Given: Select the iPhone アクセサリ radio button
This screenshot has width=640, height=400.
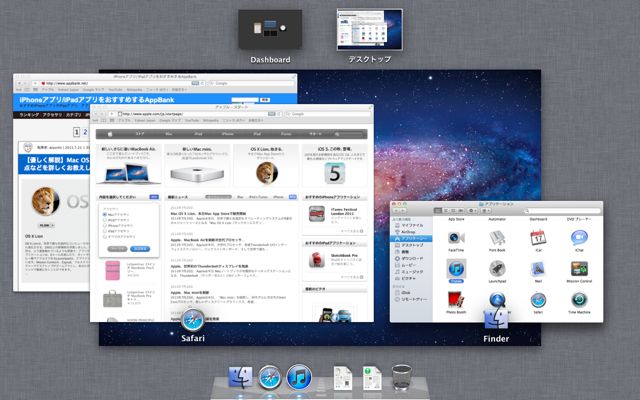Looking at the screenshot, I should click(x=105, y=225).
